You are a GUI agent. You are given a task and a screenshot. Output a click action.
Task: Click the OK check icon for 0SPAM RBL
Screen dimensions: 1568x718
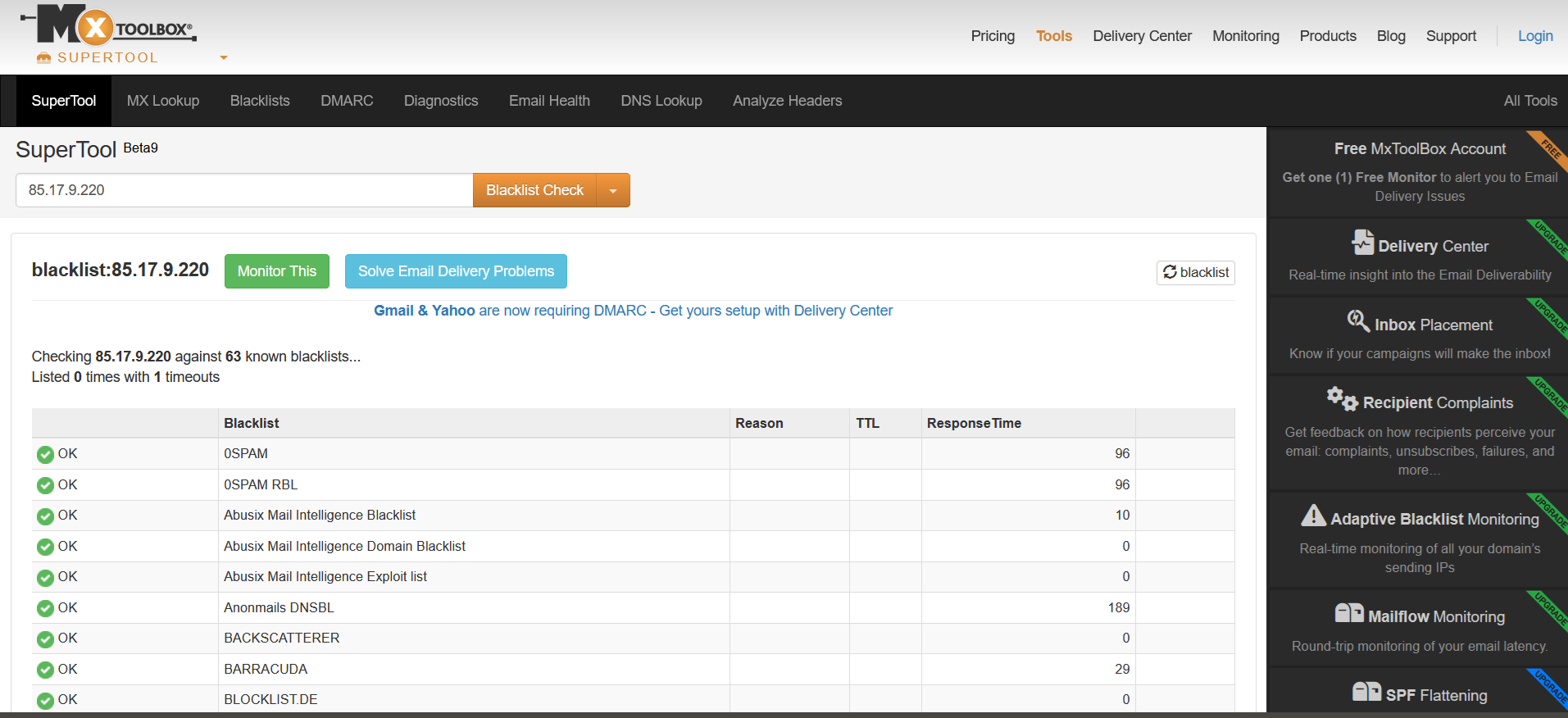click(45, 485)
